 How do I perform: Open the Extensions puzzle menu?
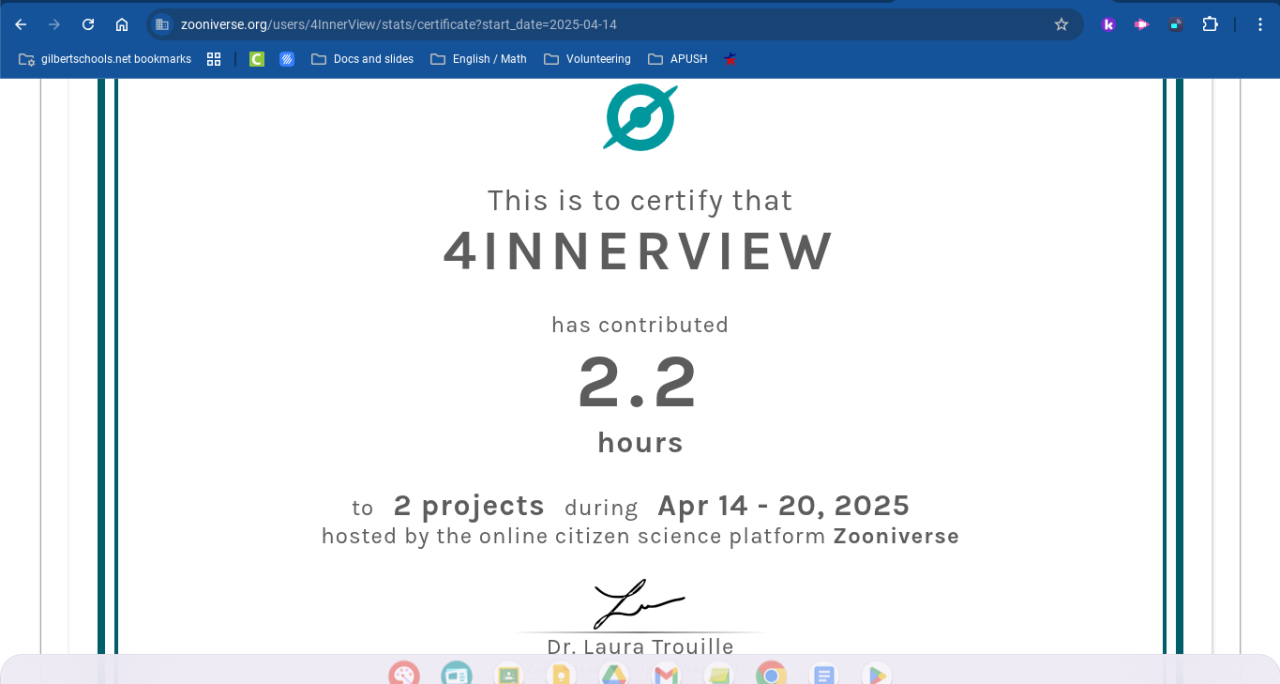(1210, 24)
